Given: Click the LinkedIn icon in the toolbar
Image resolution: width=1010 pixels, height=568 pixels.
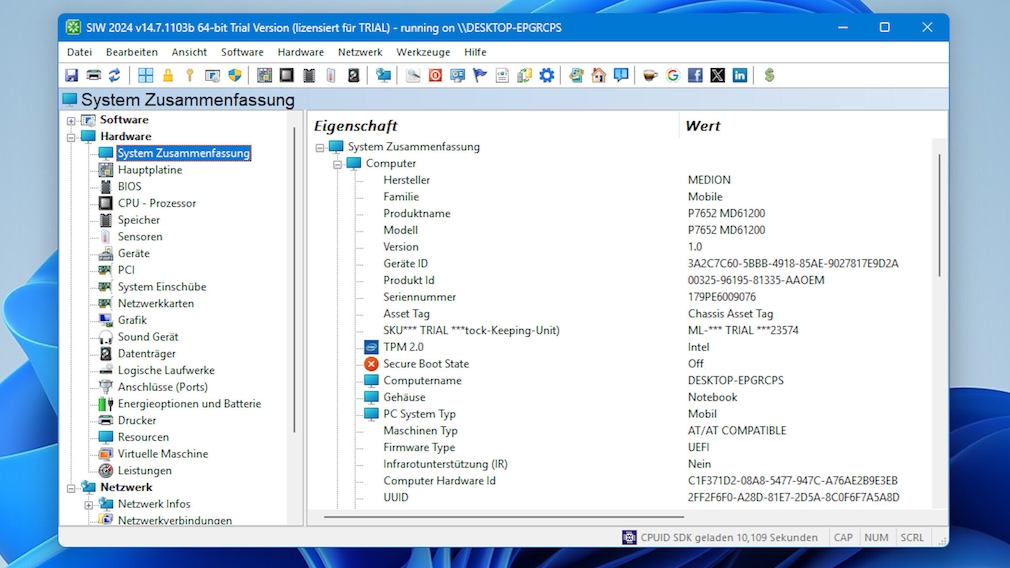Looking at the screenshot, I should tap(740, 75).
